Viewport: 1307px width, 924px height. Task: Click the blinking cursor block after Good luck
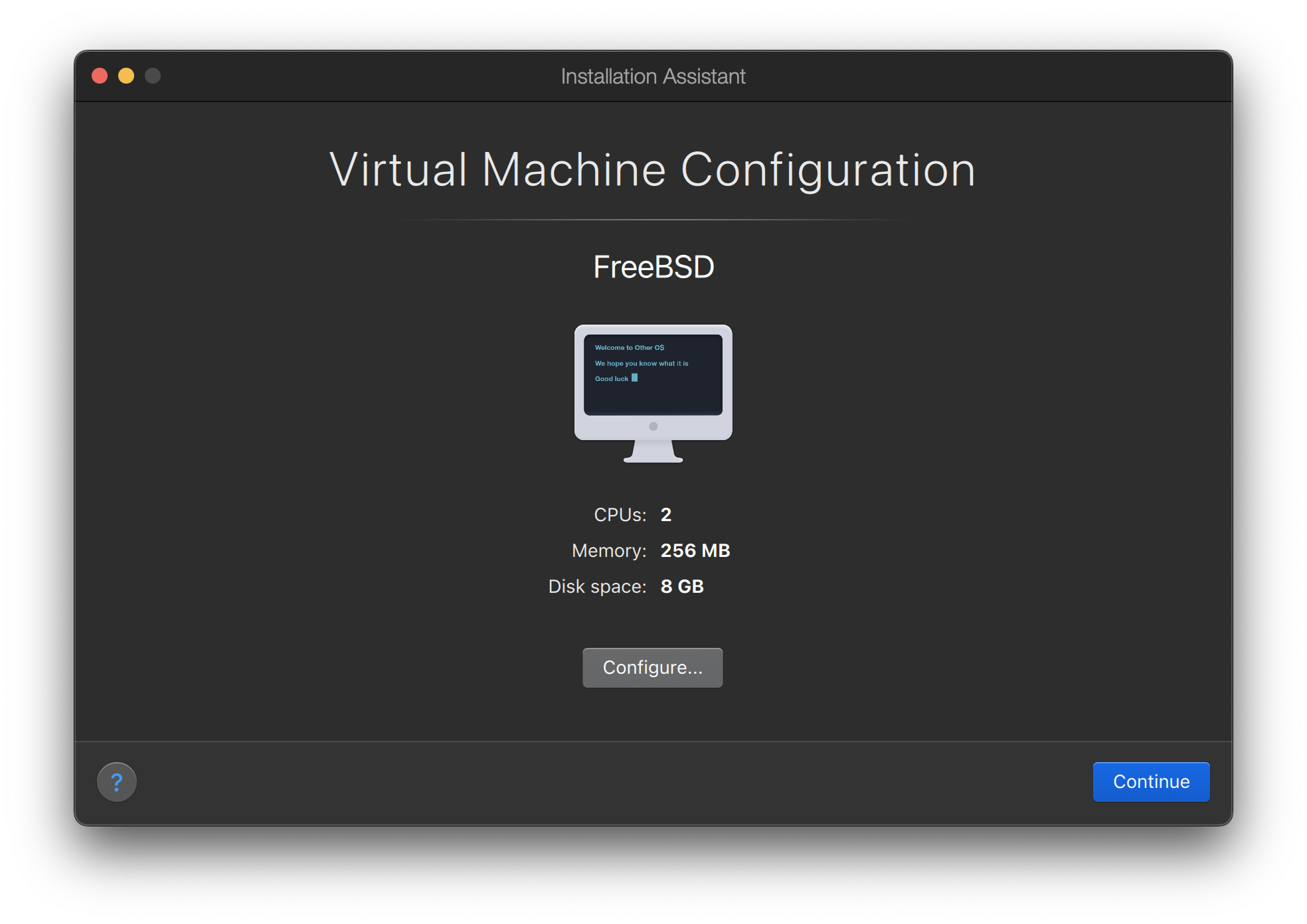click(x=634, y=378)
